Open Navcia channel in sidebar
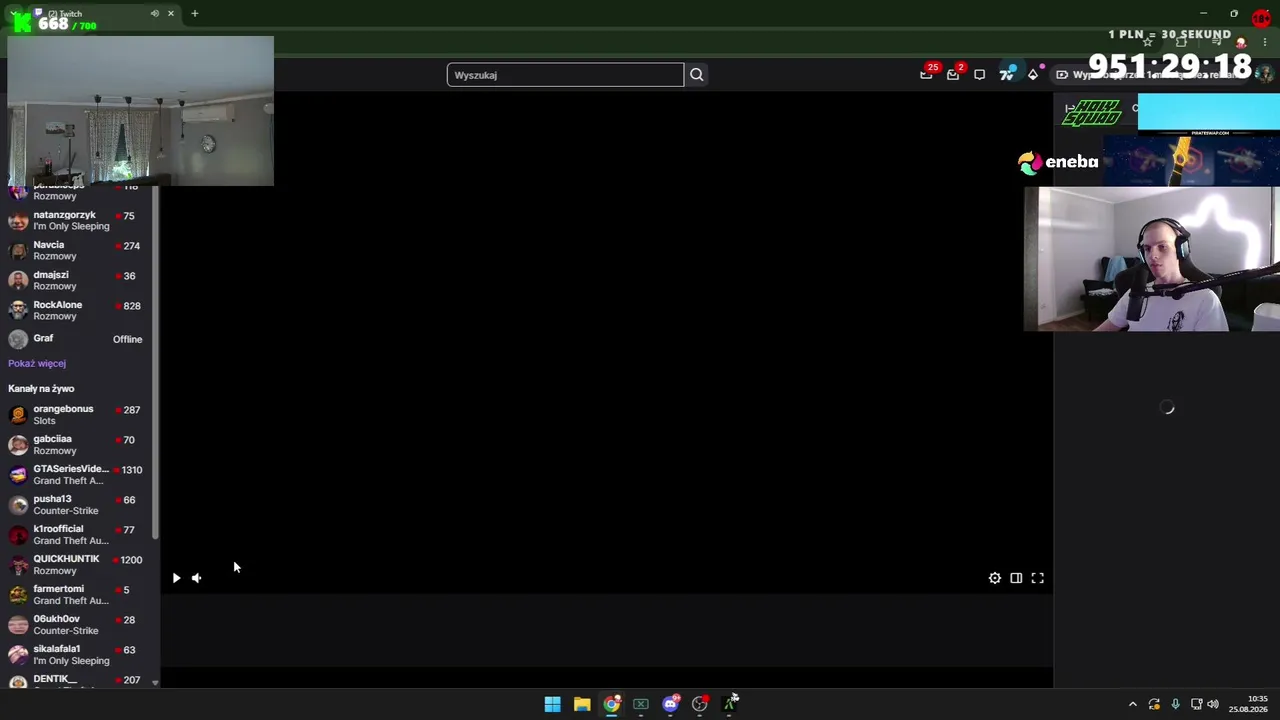This screenshot has width=1280, height=720. [x=78, y=250]
